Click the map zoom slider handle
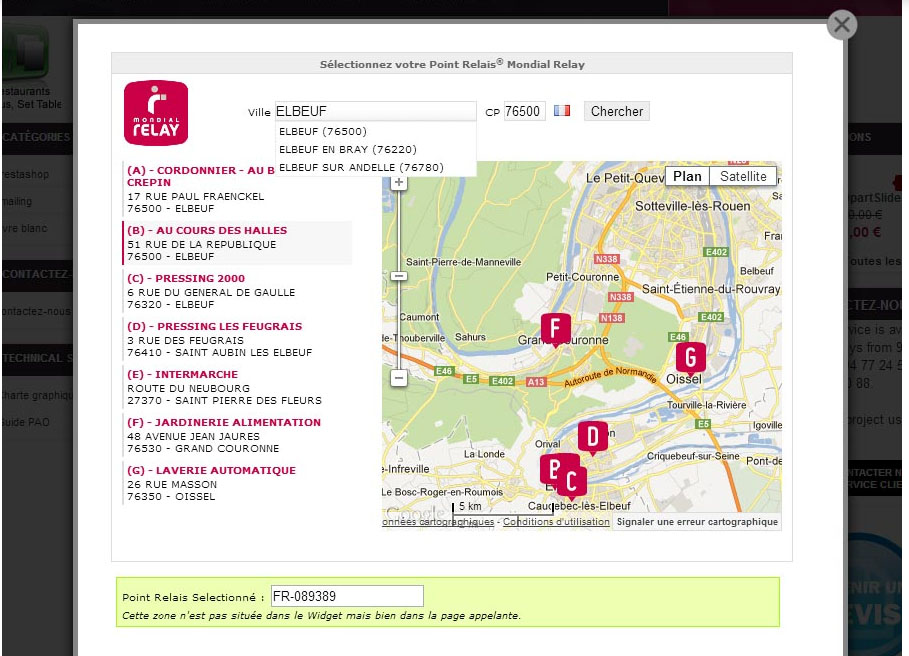909x656 pixels. 399,276
